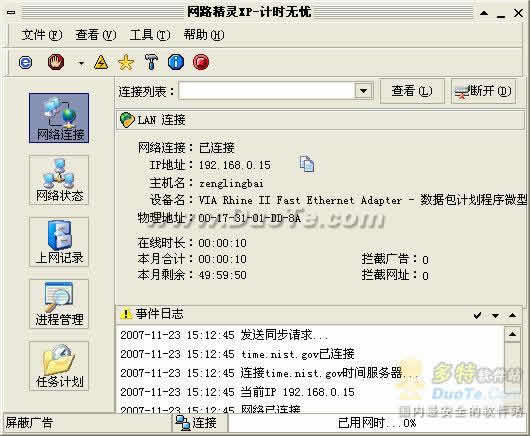
Task: Click the 连接 status bar network icon
Action: [183, 423]
